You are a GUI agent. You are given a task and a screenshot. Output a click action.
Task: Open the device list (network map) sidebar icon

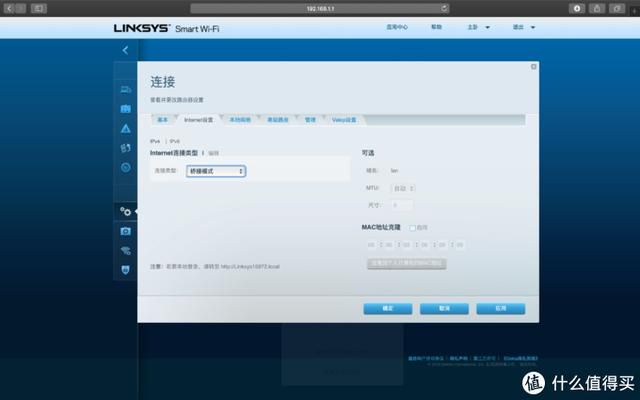tap(126, 89)
